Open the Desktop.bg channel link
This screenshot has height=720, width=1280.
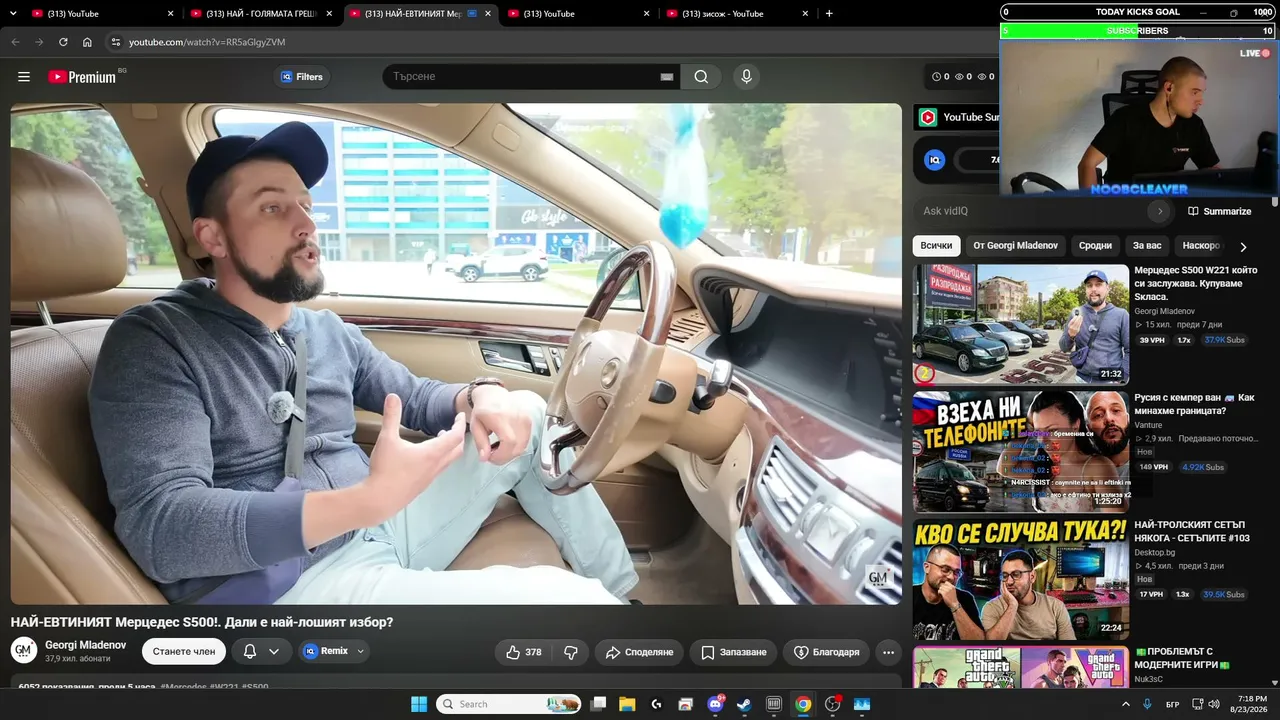[1155, 552]
